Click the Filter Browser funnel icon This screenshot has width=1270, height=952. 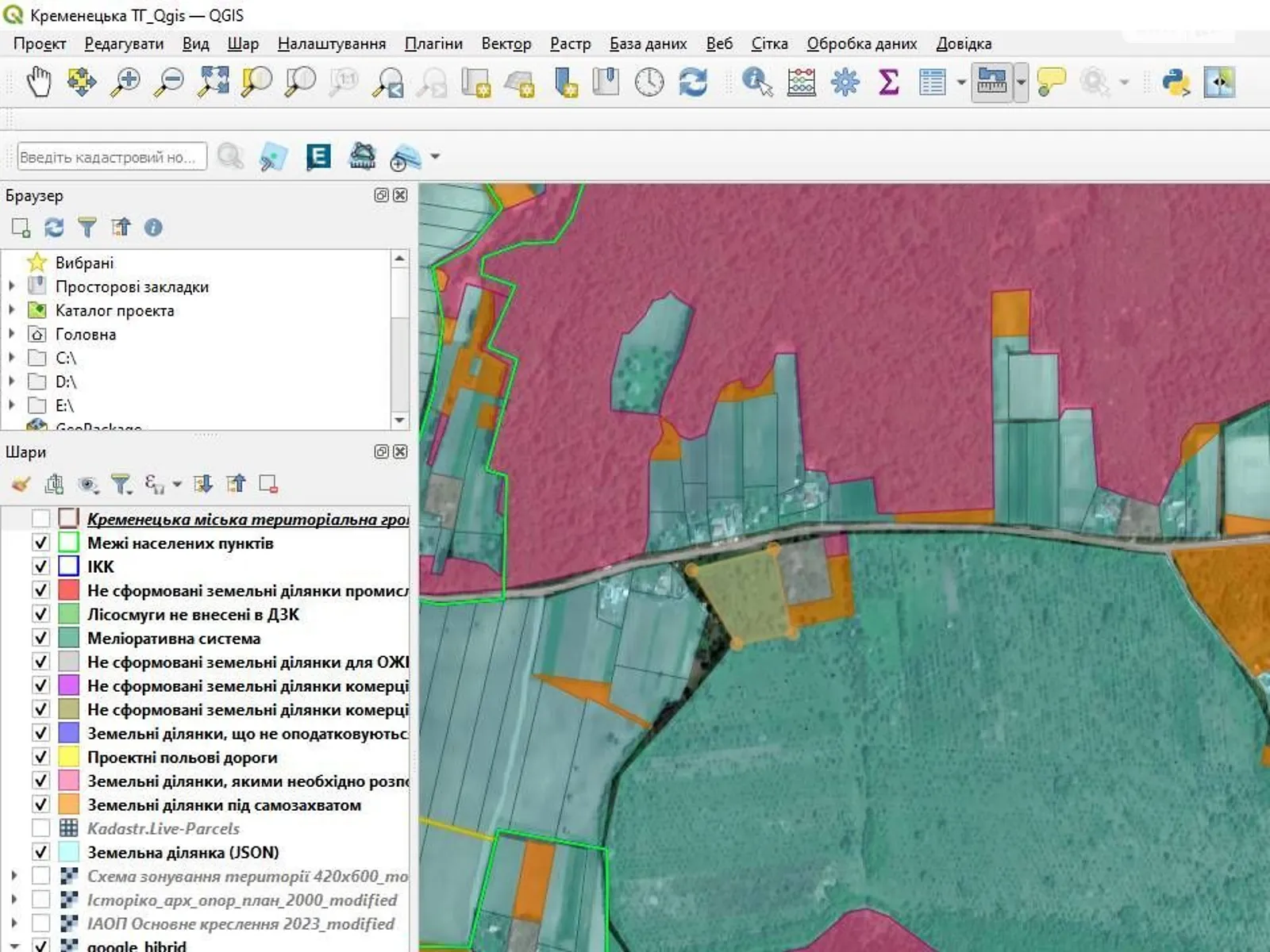87,228
